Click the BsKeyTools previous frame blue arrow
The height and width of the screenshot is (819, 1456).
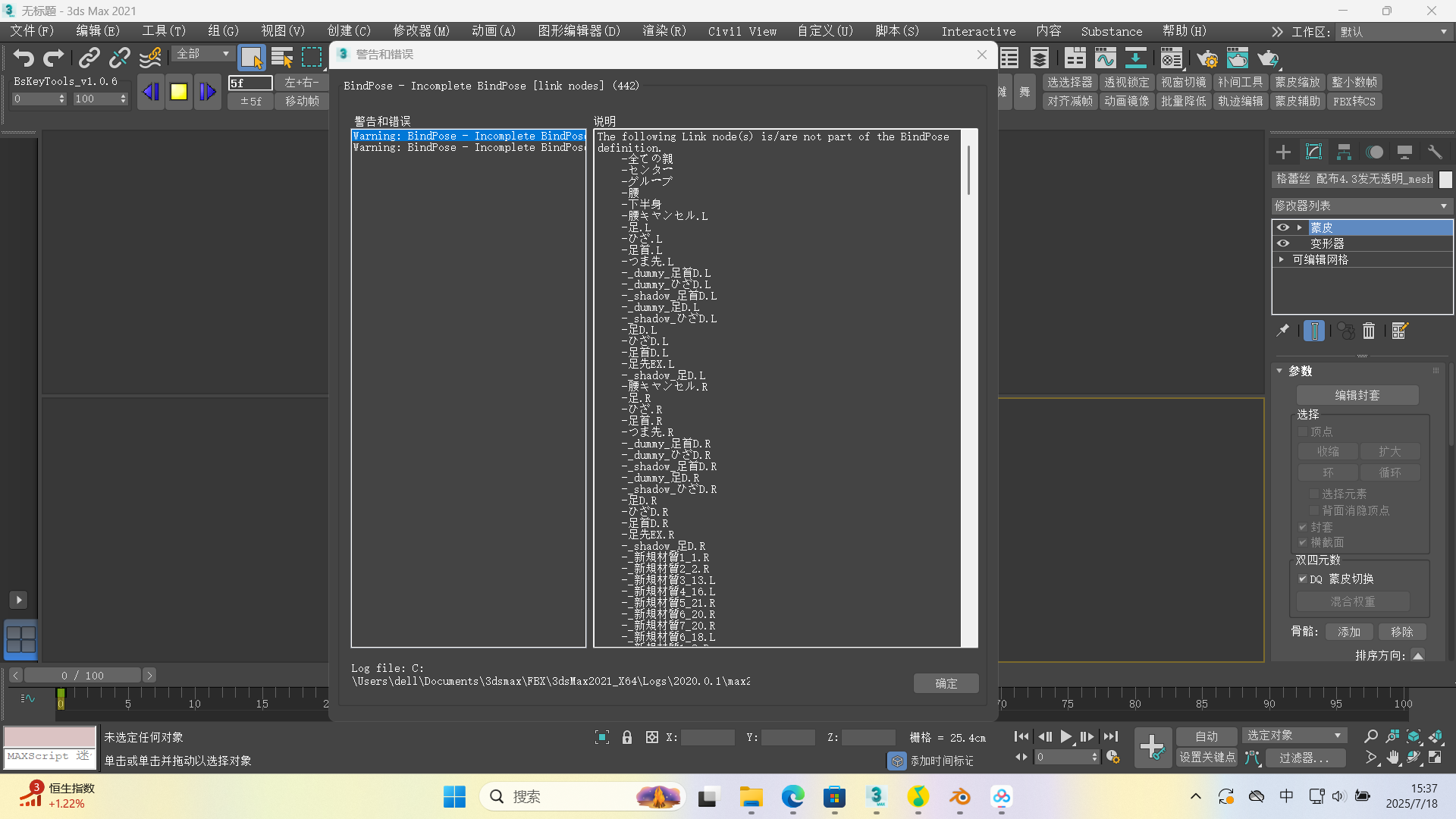(x=151, y=92)
